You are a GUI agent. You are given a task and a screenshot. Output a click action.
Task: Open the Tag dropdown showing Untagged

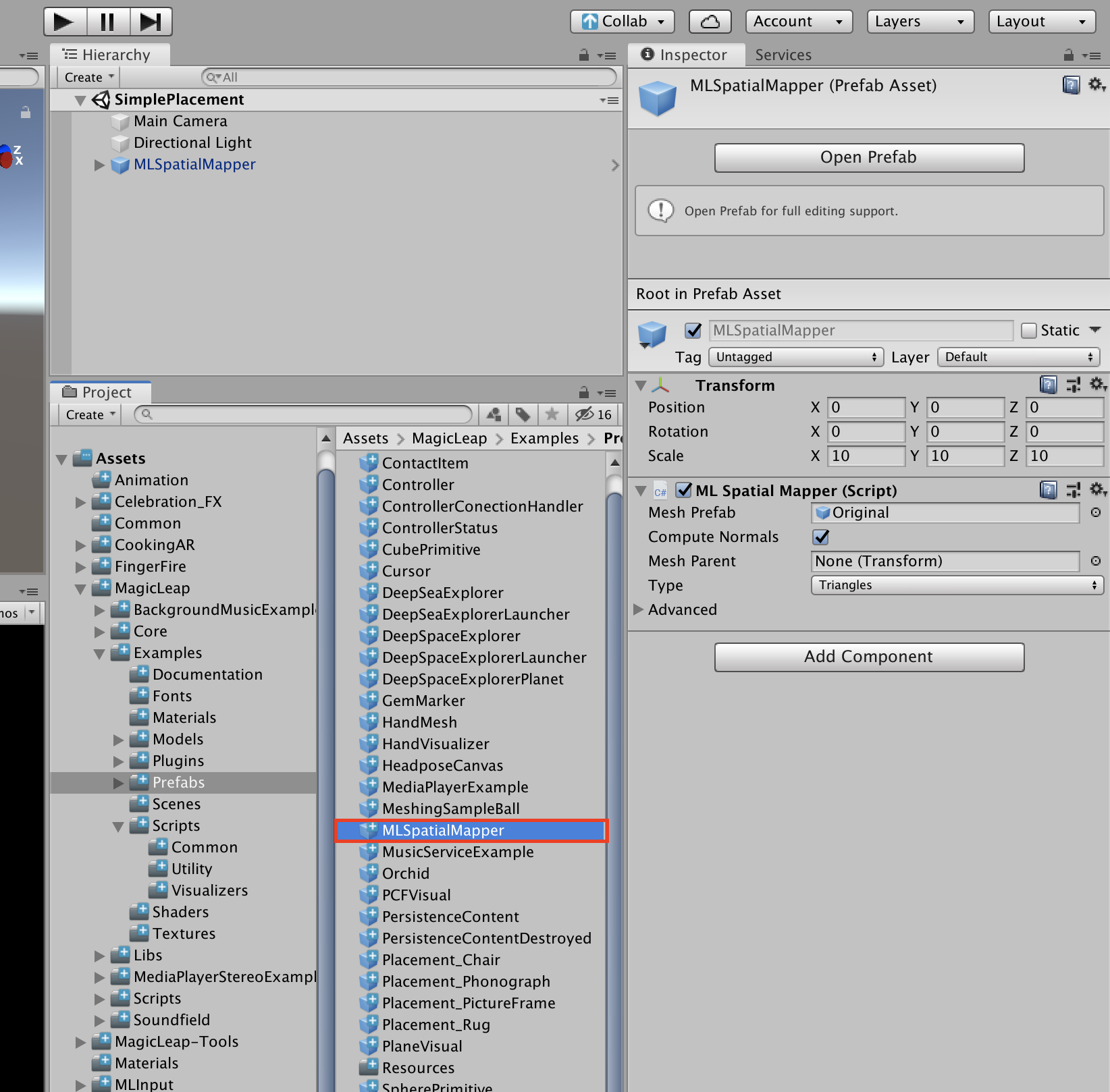tap(796, 357)
